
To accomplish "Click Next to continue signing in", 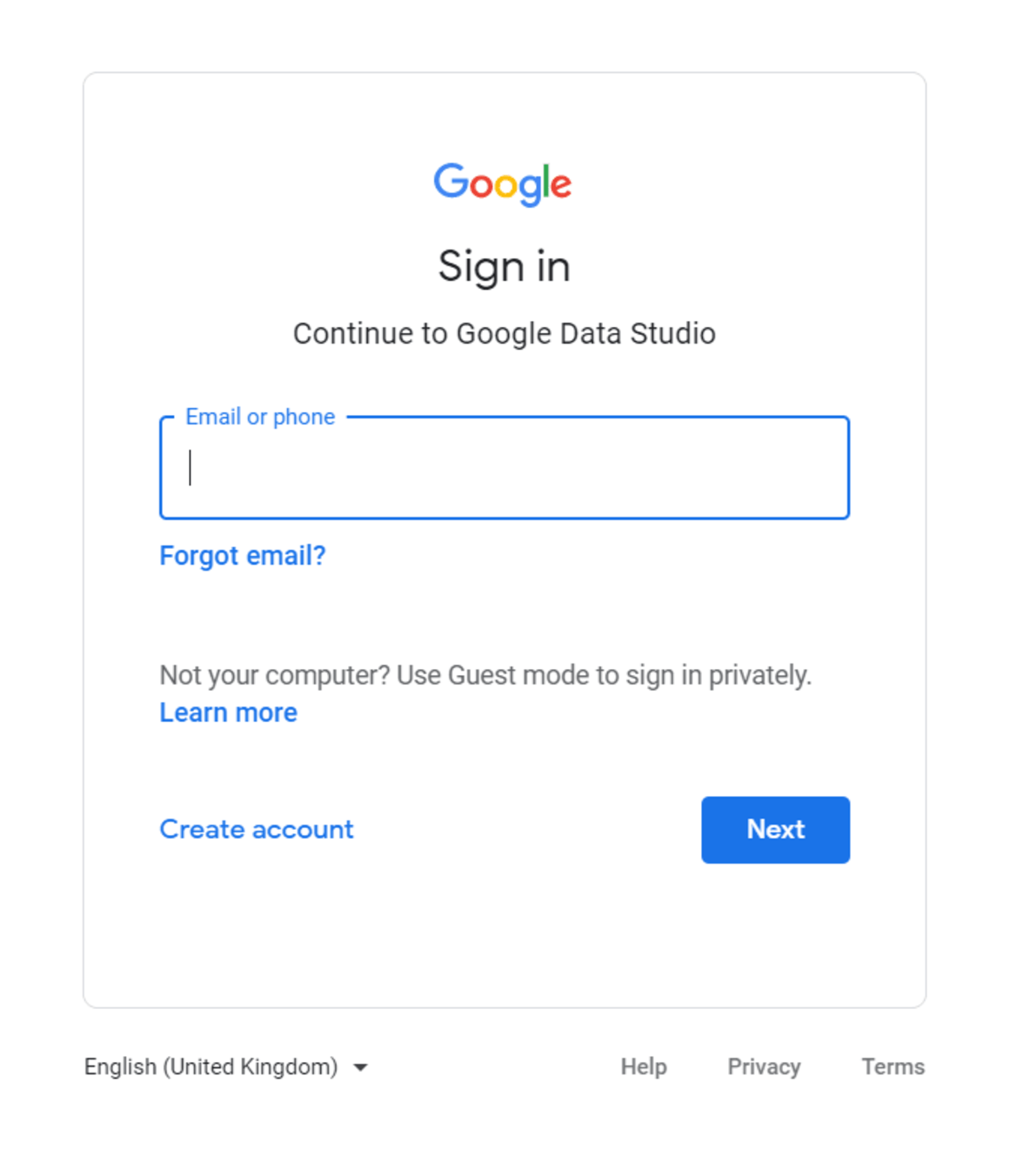I will pyautogui.click(x=774, y=829).
